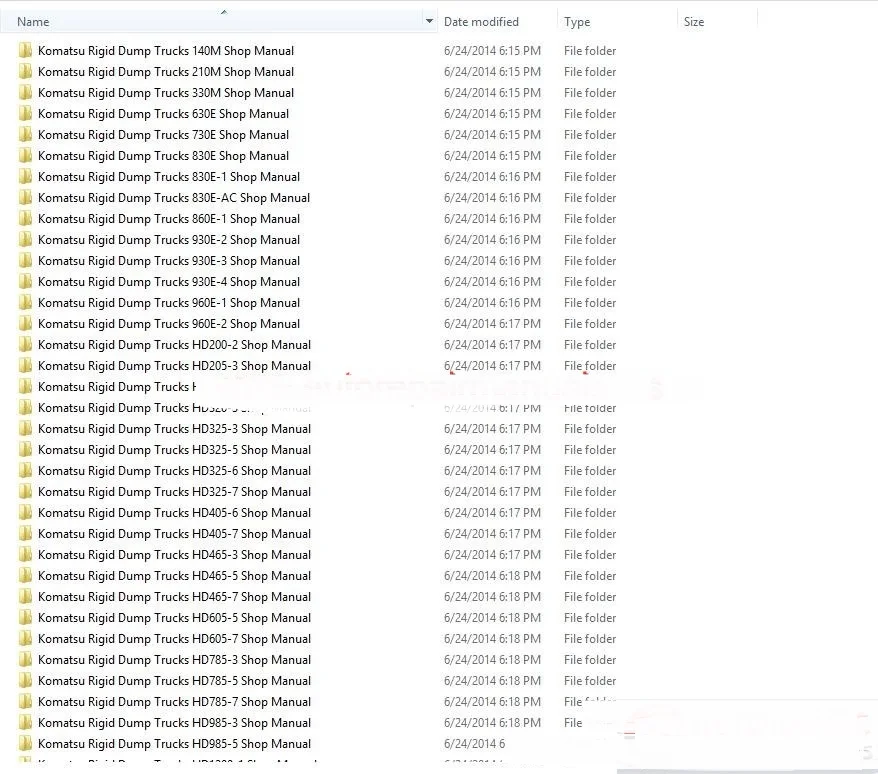Click 'File folder' type of 860E-1 Shop Manual row
Viewport: 878px width, 774px height.
pyautogui.click(x=590, y=219)
